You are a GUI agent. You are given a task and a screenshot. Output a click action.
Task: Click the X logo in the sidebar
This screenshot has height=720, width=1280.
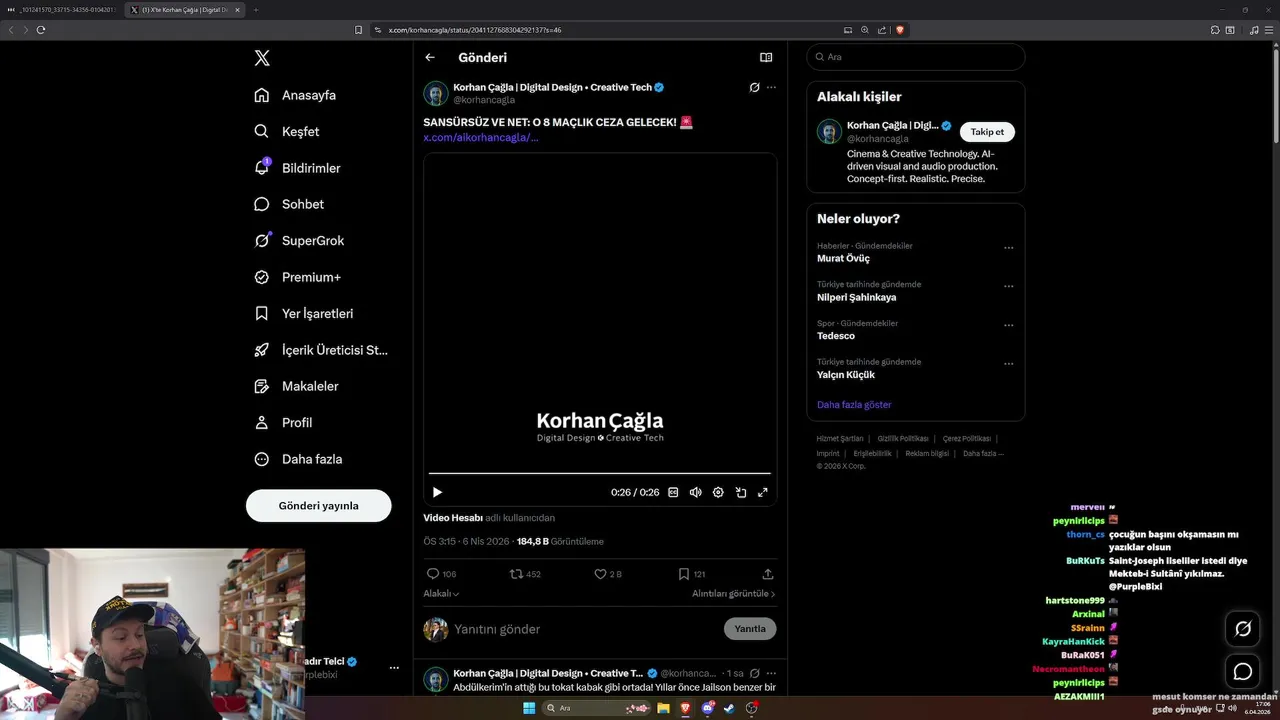pos(262,58)
